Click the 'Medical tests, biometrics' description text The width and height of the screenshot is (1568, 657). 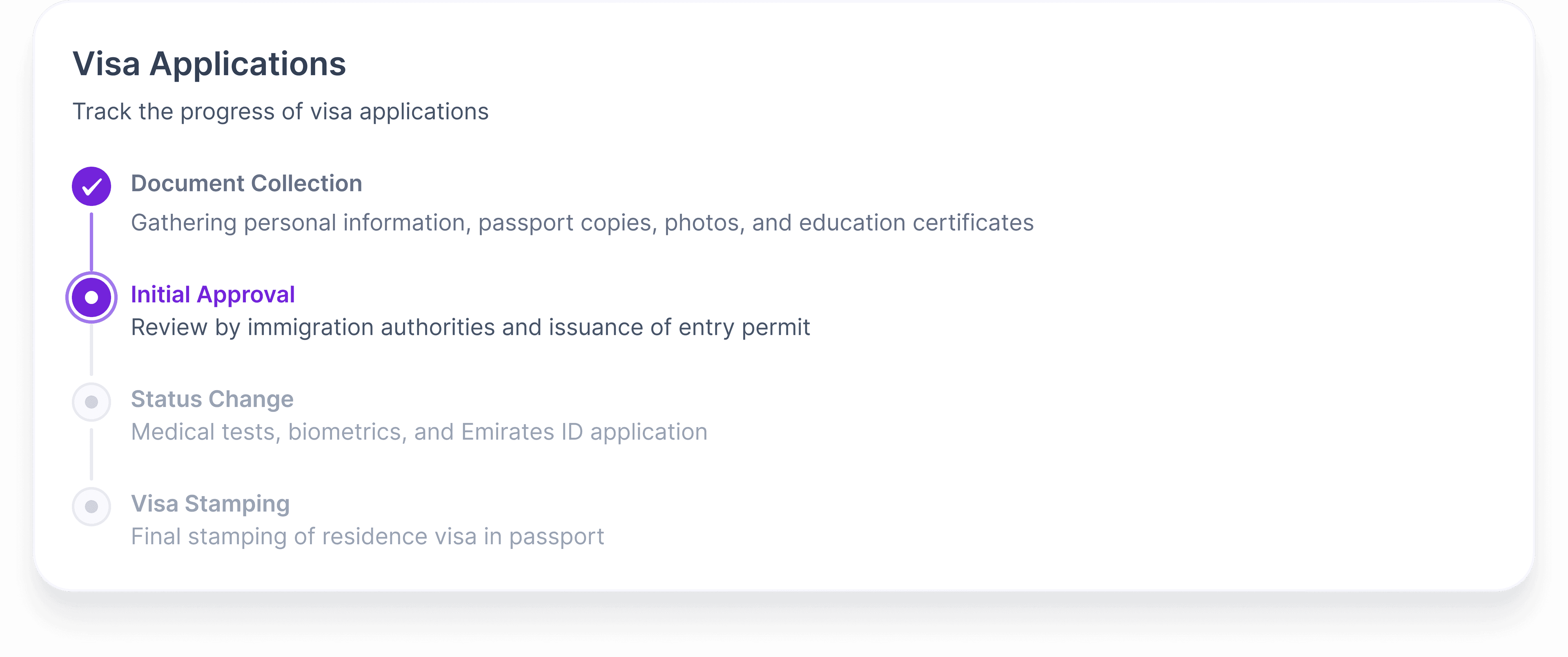419,432
